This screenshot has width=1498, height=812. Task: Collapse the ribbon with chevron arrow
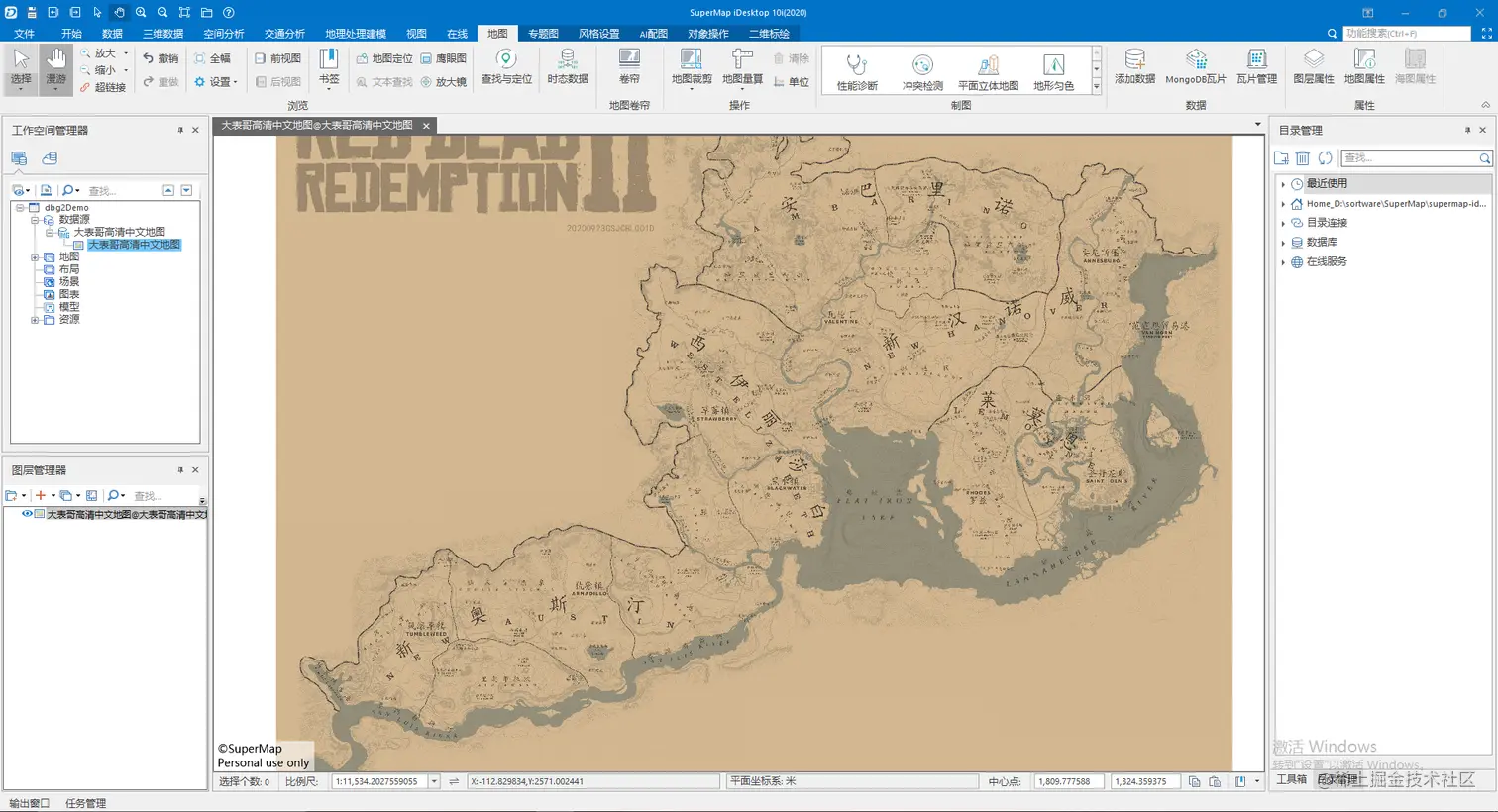pos(1485,105)
